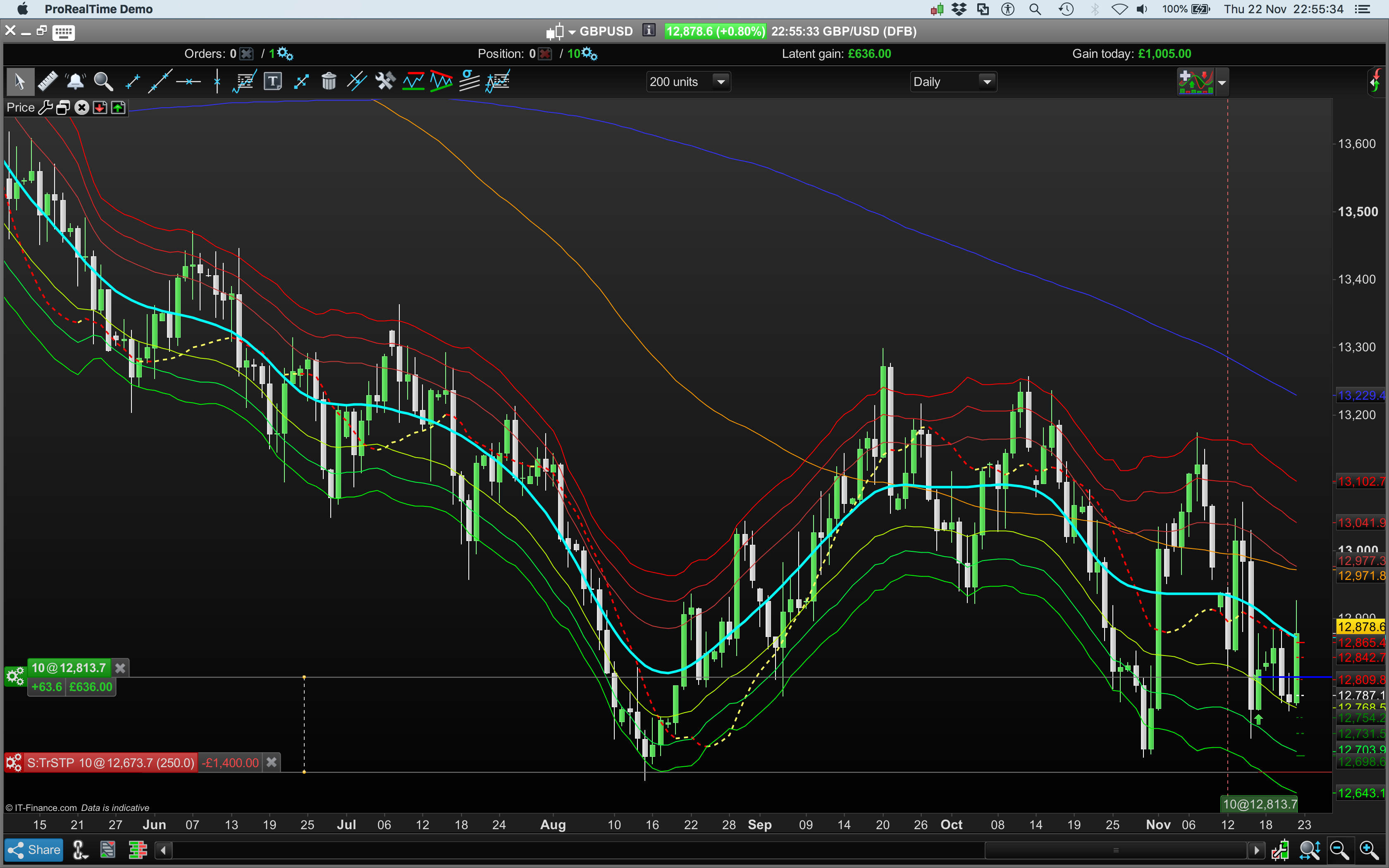1389x868 pixels.
Task: Open the price alert bell tool
Action: pyautogui.click(x=75, y=81)
